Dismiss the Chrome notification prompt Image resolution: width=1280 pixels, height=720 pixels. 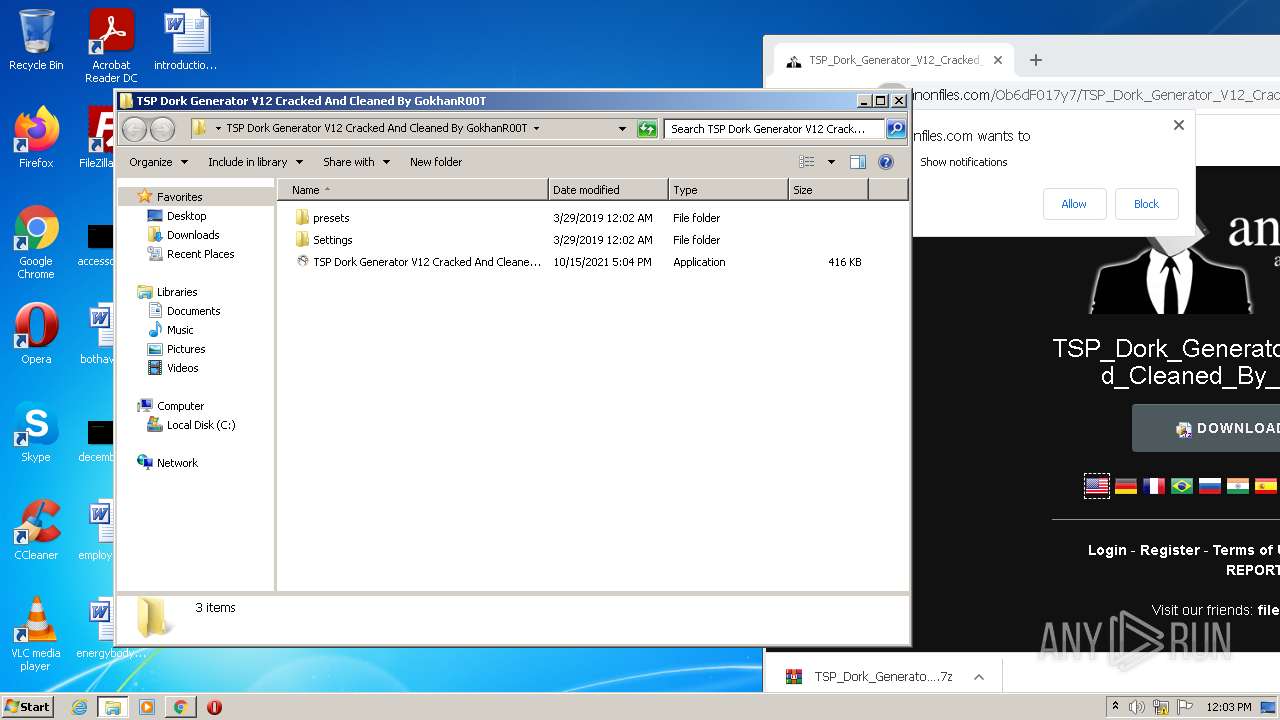tap(1179, 125)
